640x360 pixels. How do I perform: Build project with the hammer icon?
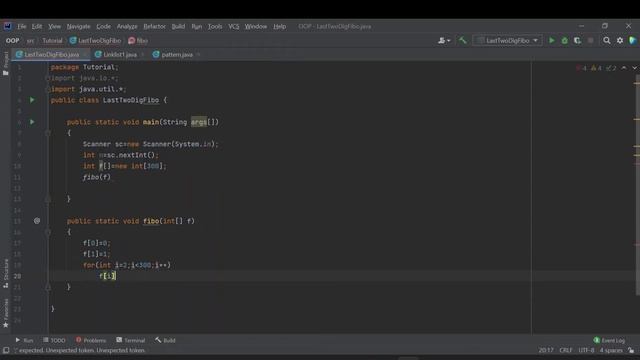pyautogui.click(x=462, y=40)
